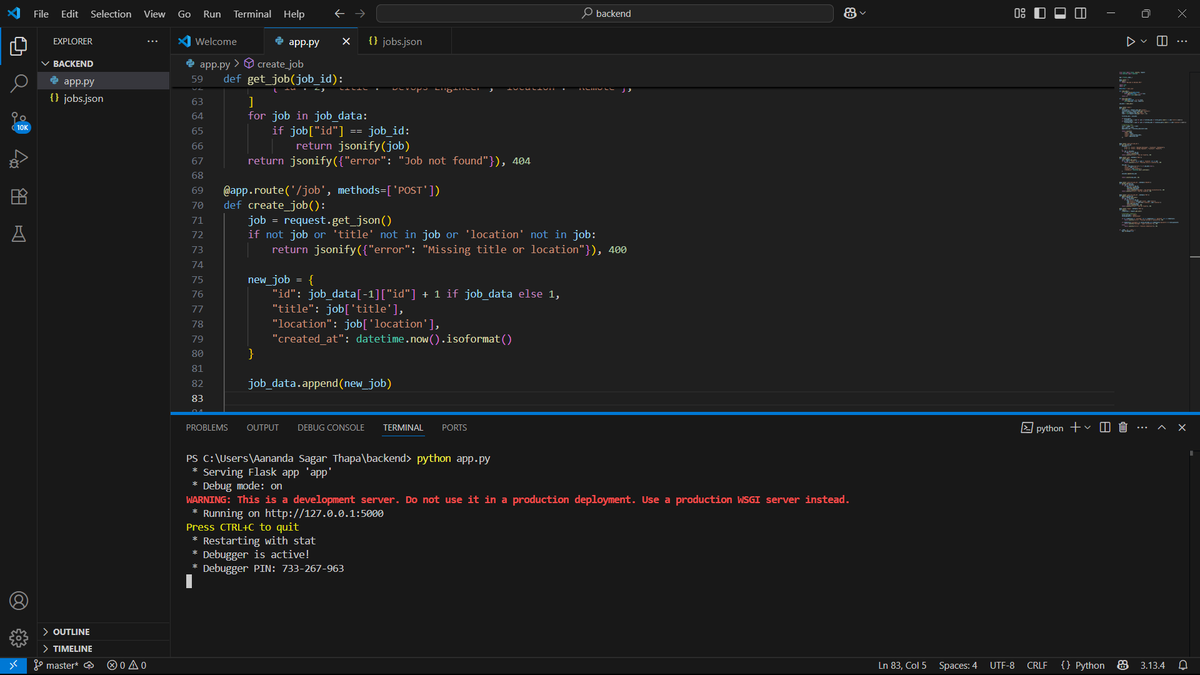
Task: Open terminal panel more actions ellipsis
Action: (x=1142, y=427)
